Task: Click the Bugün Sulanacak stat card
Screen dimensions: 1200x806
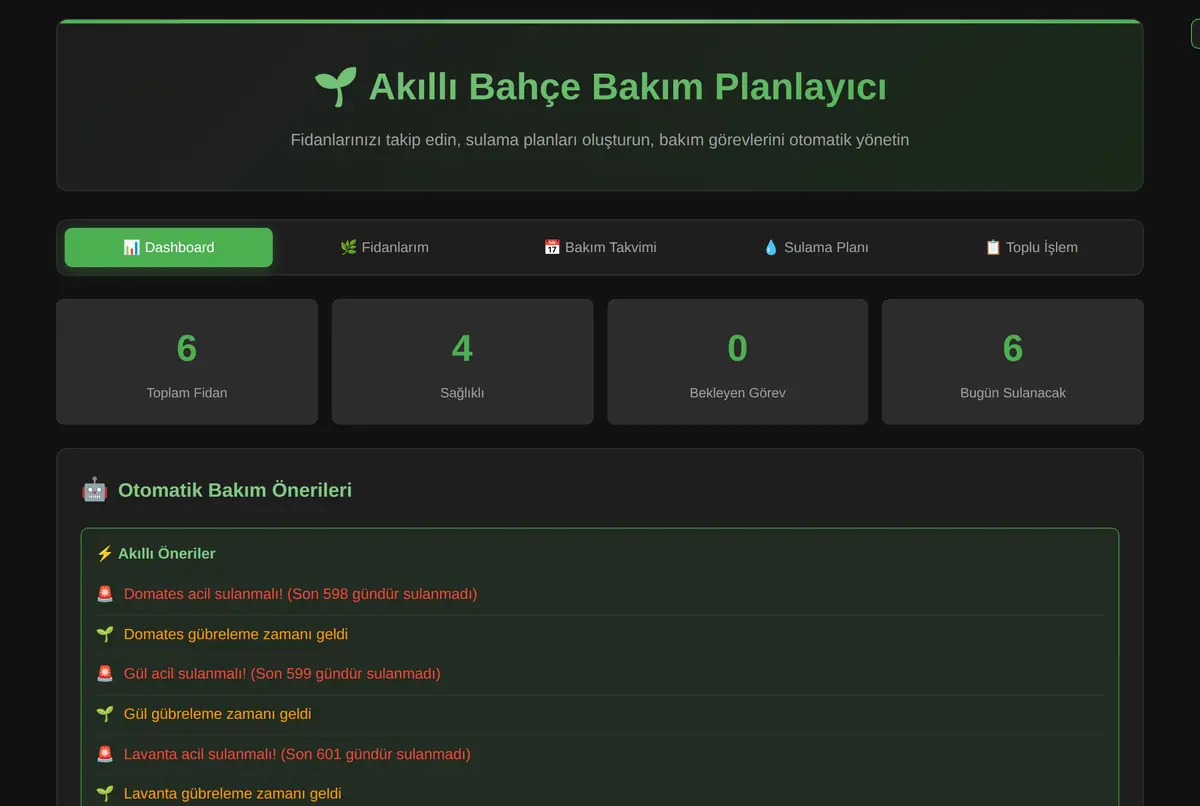Action: click(1013, 362)
